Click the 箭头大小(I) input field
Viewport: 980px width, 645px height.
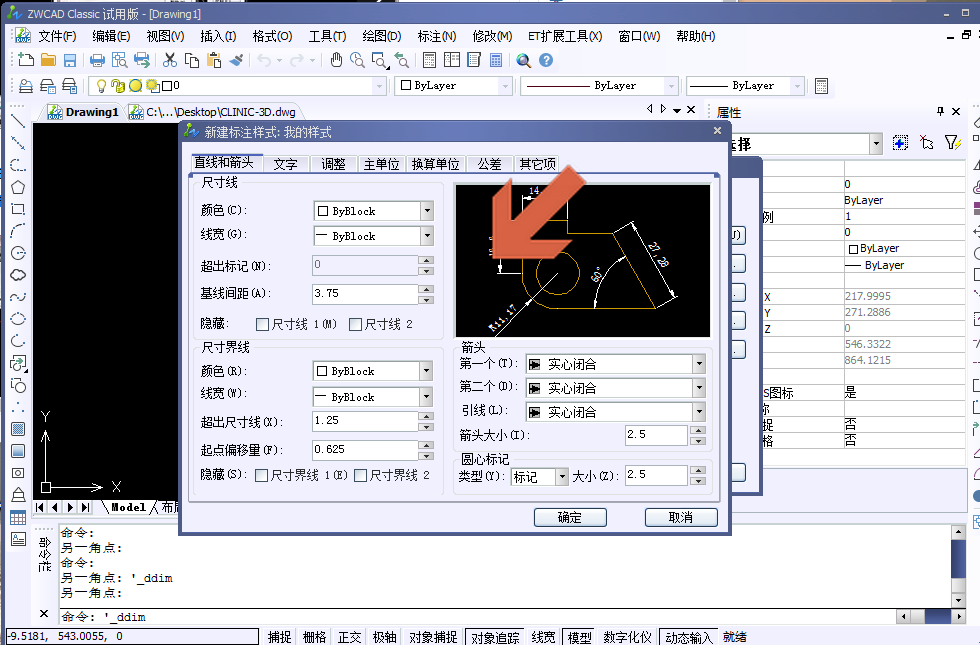coord(655,434)
